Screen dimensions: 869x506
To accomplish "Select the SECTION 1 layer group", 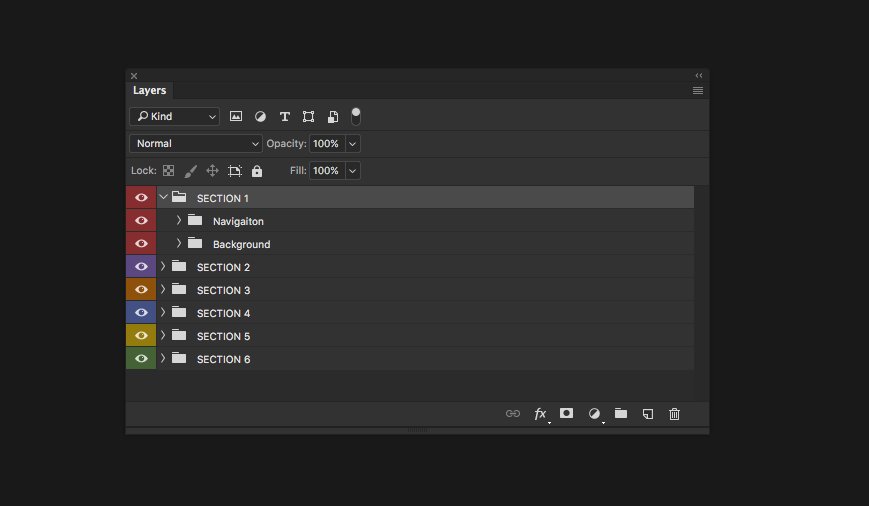I will click(x=425, y=198).
